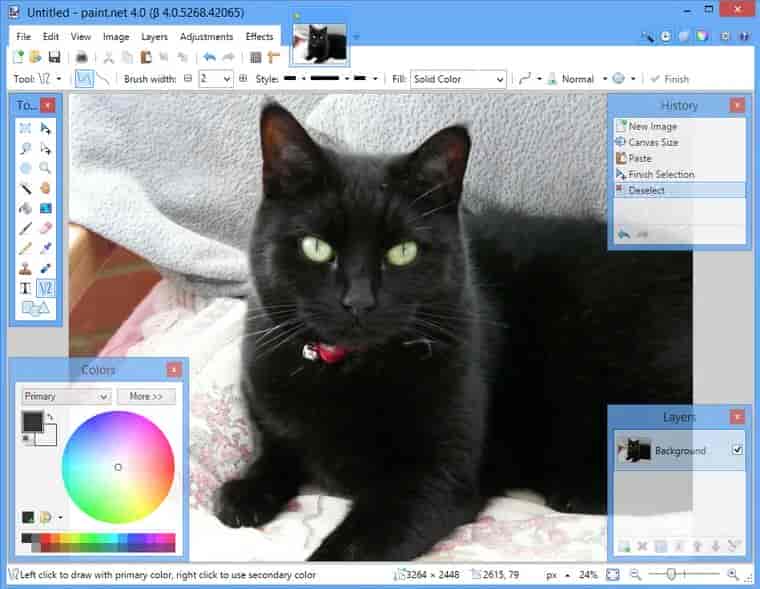Viewport: 760px width, 589px height.
Task: Open the Adjustments menu
Action: pyautogui.click(x=206, y=37)
